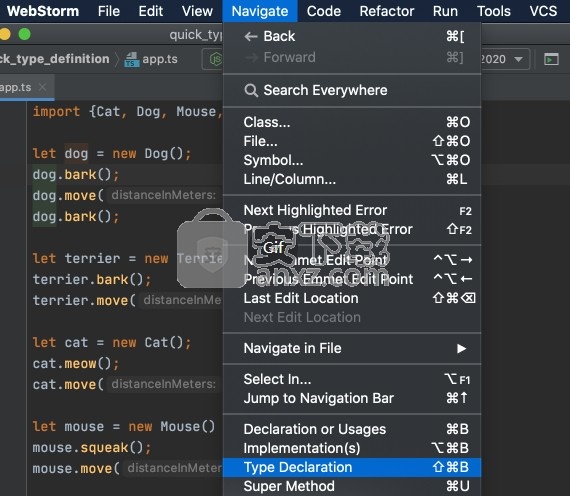Image resolution: width=570 pixels, height=499 pixels.
Task: Close the app.ts editor tab
Action: point(43,87)
